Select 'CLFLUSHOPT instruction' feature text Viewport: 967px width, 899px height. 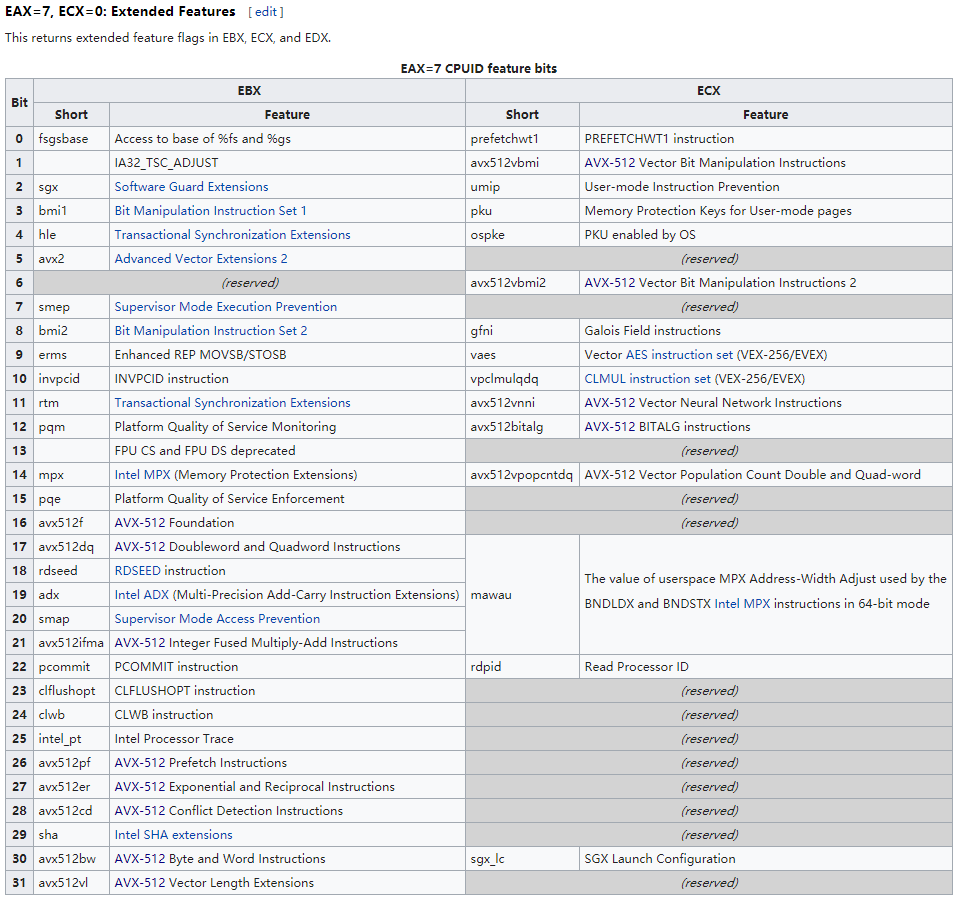(185, 691)
